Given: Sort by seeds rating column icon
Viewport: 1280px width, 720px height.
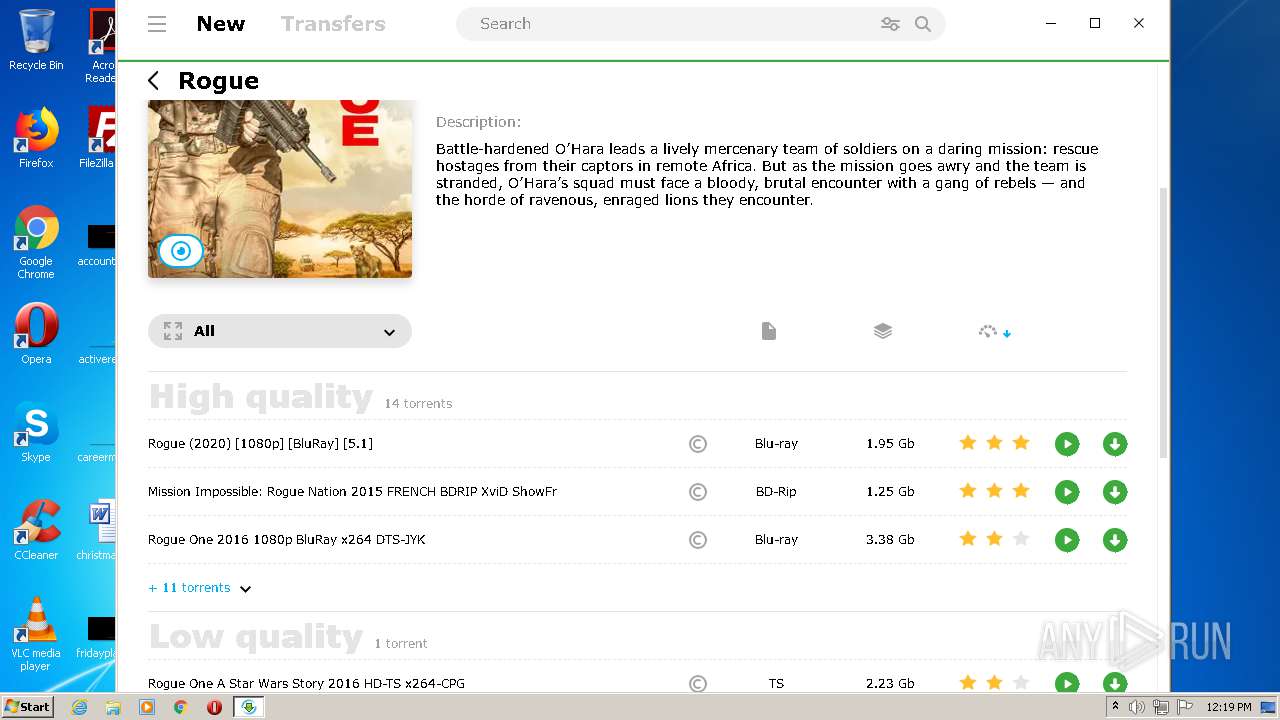Looking at the screenshot, I should [995, 332].
